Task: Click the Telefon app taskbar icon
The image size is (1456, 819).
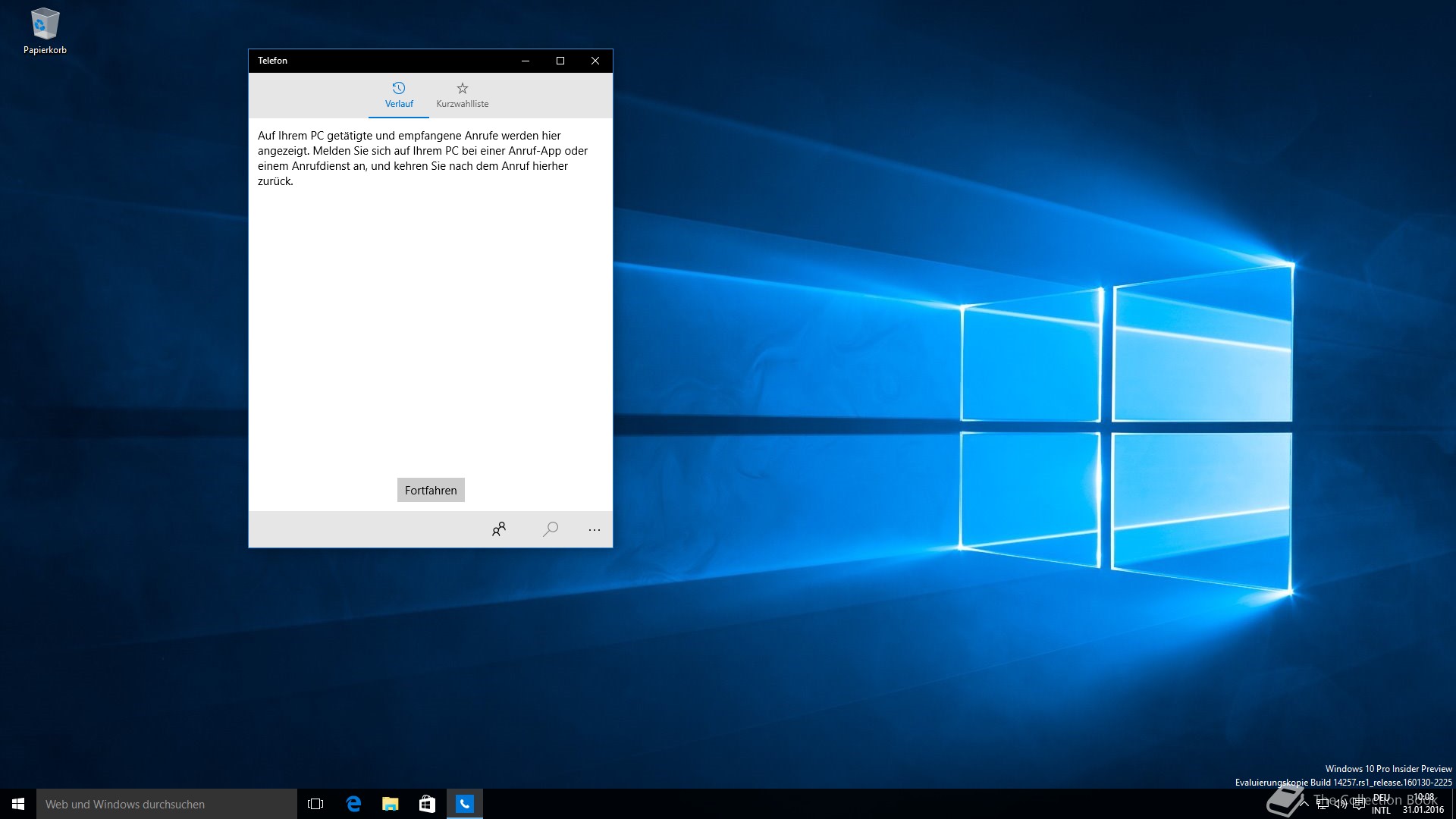Action: [x=464, y=804]
